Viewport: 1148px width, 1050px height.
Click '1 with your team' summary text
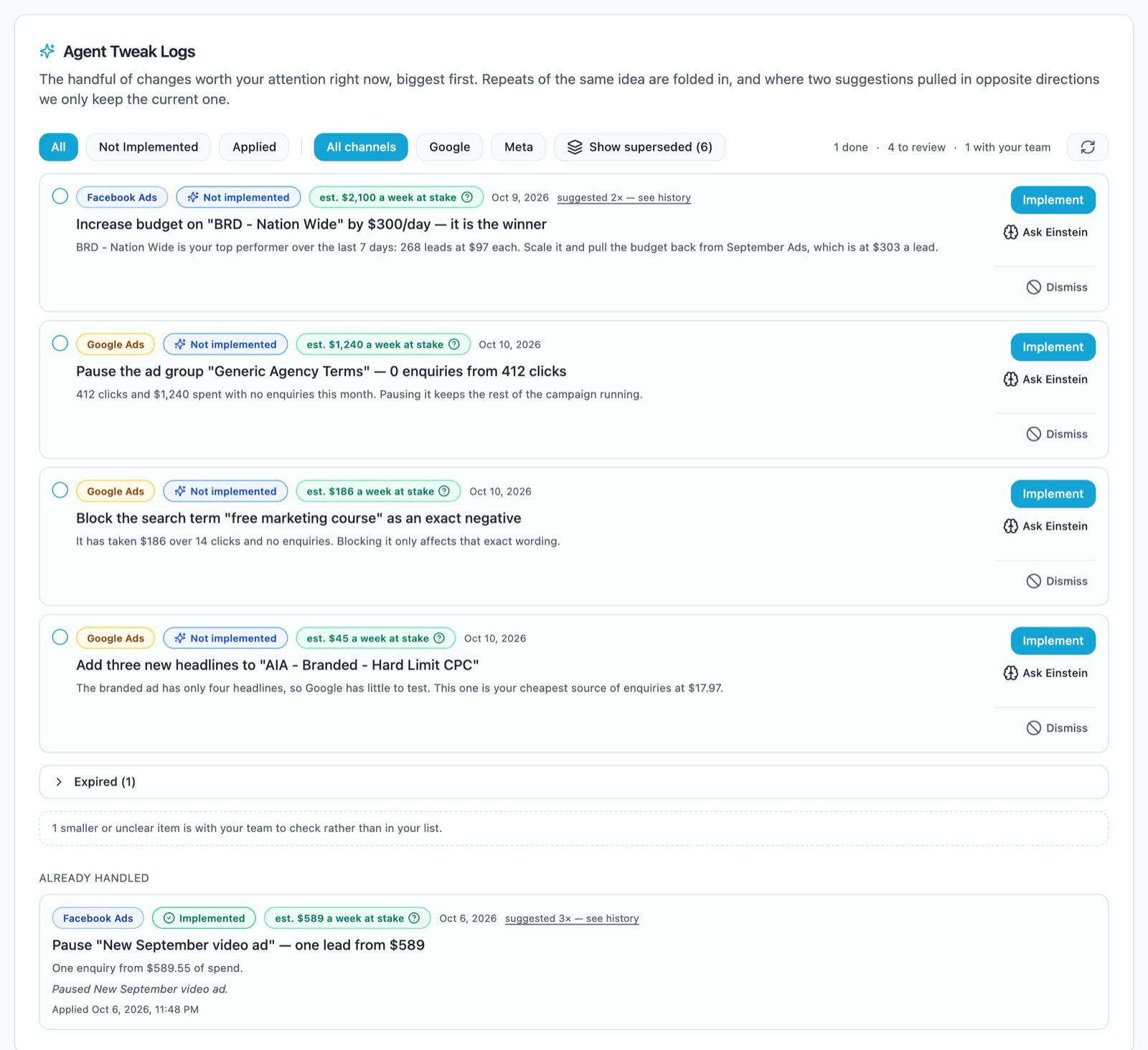click(1007, 147)
